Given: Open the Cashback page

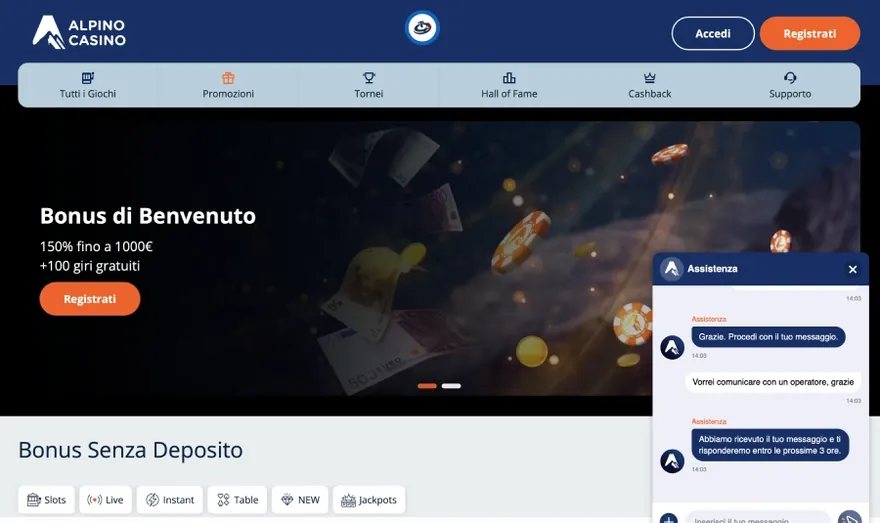Looking at the screenshot, I should [x=649, y=85].
